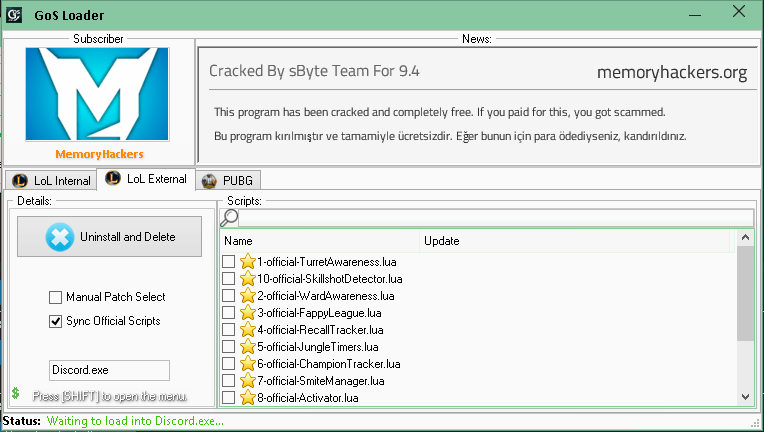Viewport: 764px width, 432px height.
Task: Click star icon of SmiteManager script
Action: click(x=248, y=381)
